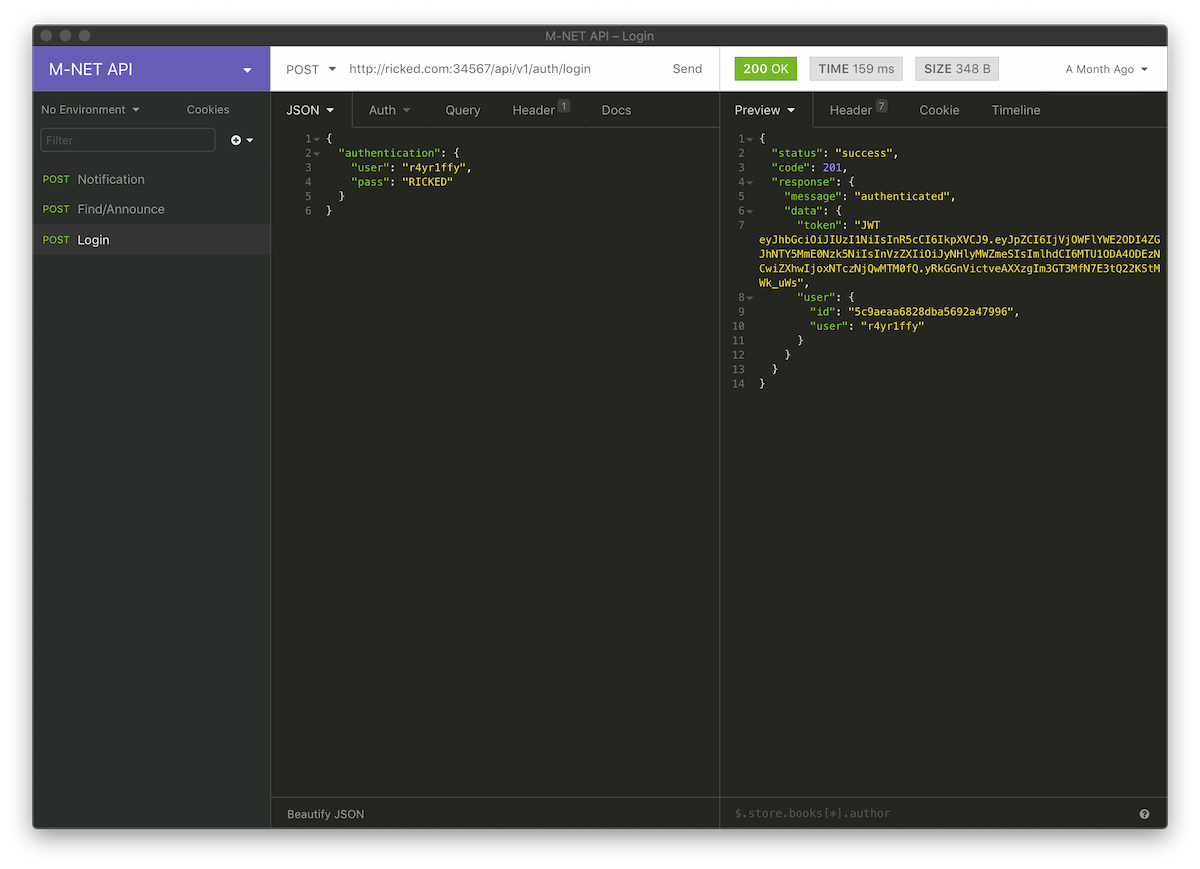The image size is (1200, 869).
Task: Switch to the Docs tab
Action: tap(616, 110)
